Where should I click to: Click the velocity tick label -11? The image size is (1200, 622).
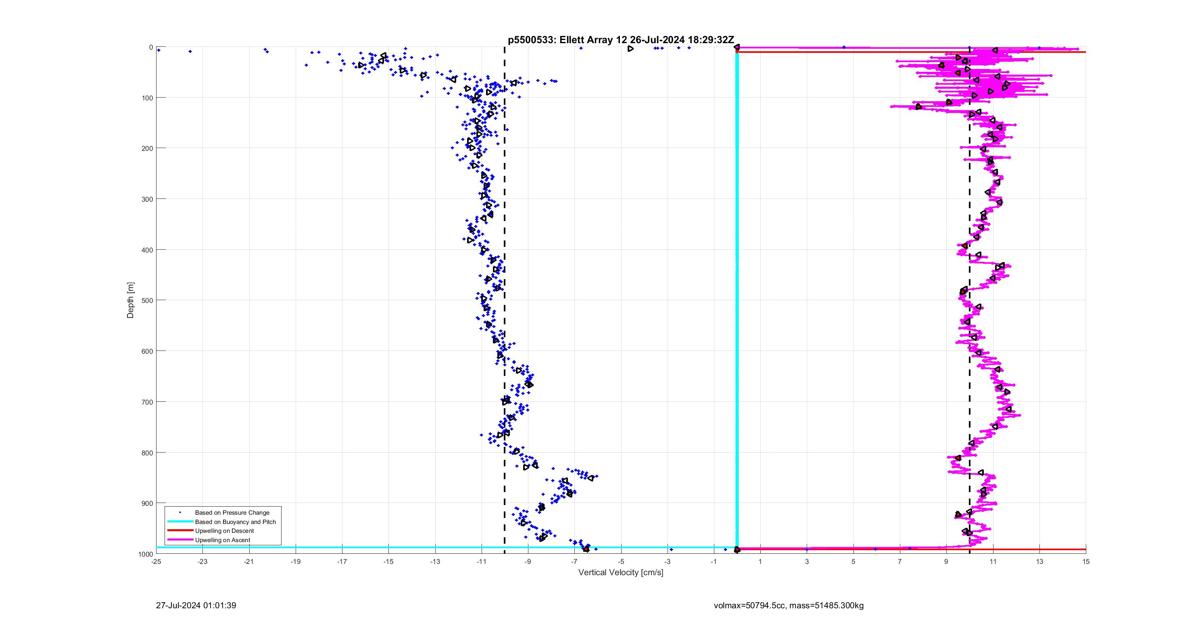coord(481,562)
